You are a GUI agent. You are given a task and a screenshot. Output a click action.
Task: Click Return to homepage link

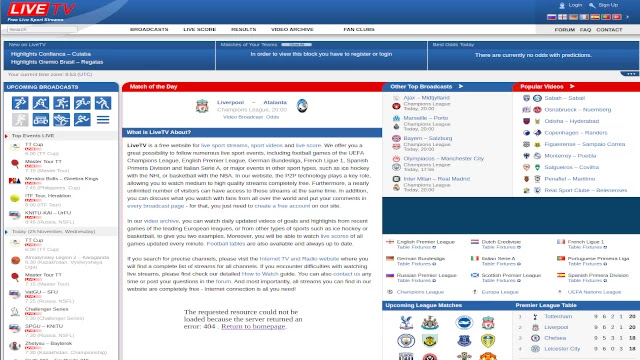(253, 326)
